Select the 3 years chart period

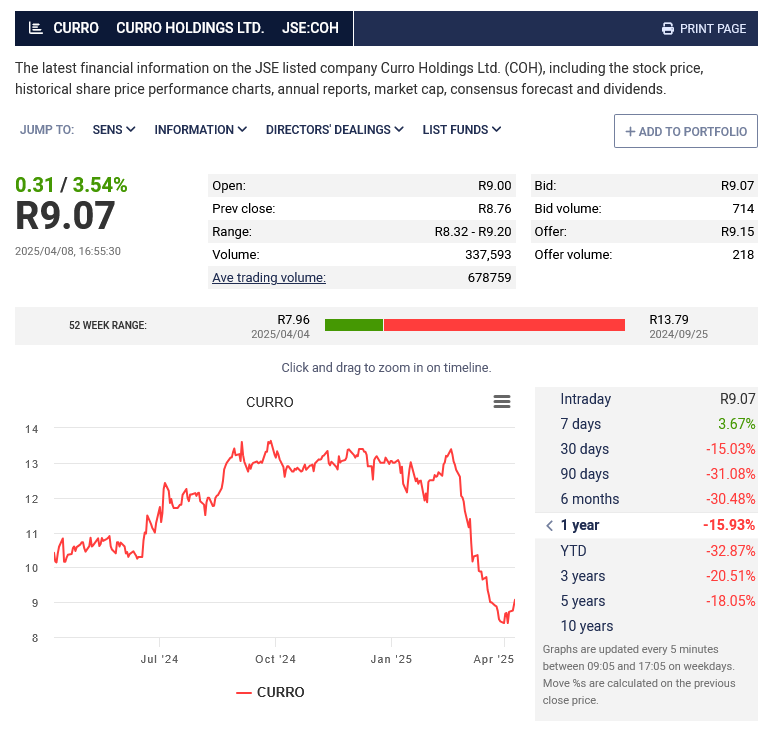click(x=646, y=576)
